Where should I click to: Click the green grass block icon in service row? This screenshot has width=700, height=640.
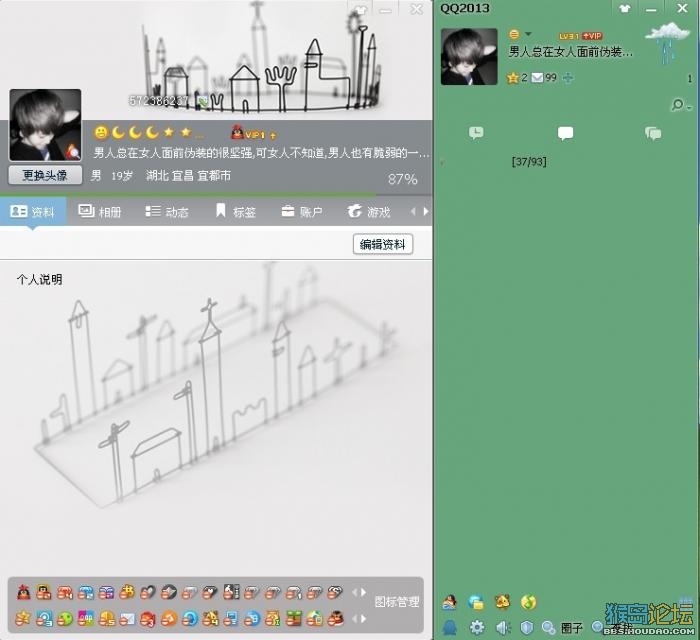(x=294, y=619)
